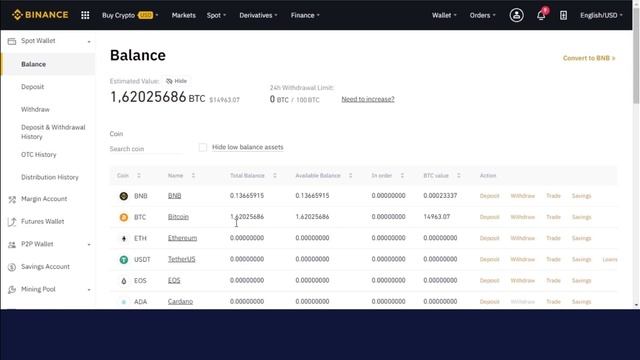Sort table by Name column arrows
Screen dimensions: 640x360
(193, 176)
